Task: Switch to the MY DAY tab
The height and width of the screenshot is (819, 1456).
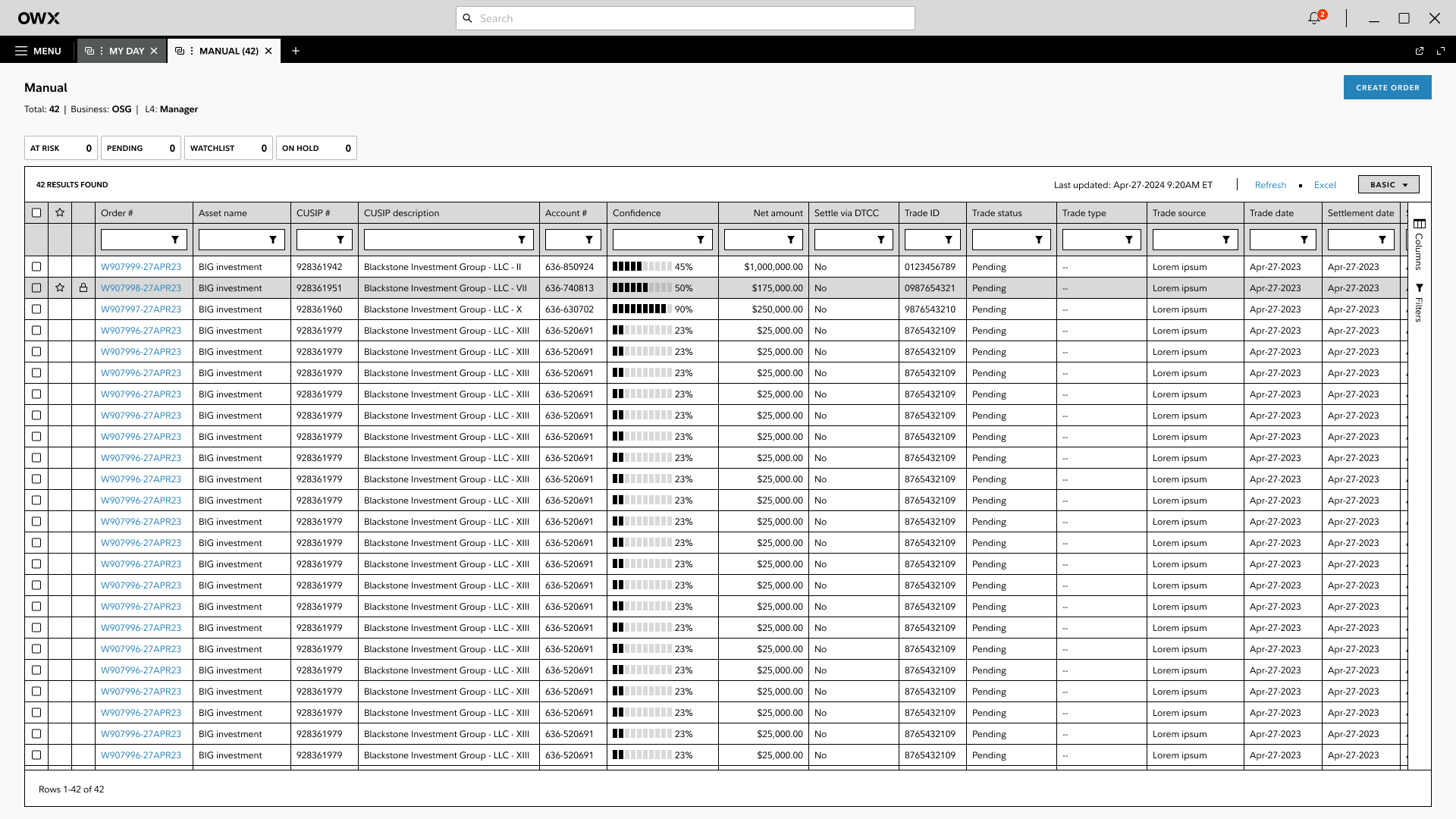Action: [126, 51]
